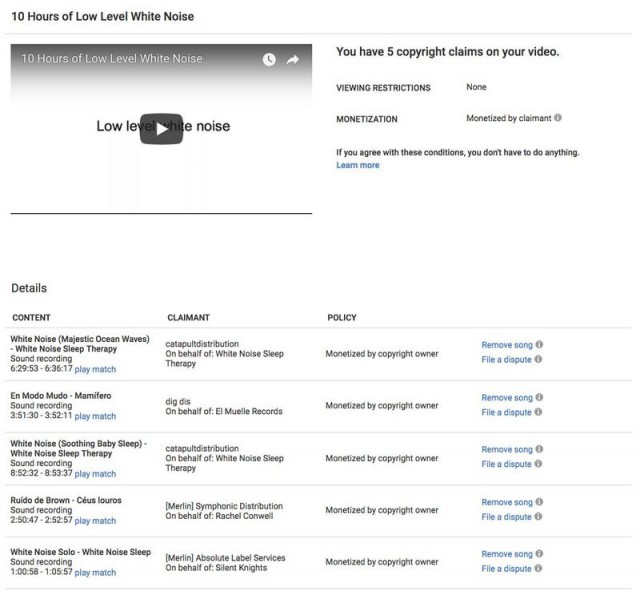Viewport: 640px width, 599px height.
Task: Click timestamp 6:29:53 - 6:36:17
Action: tap(41, 368)
